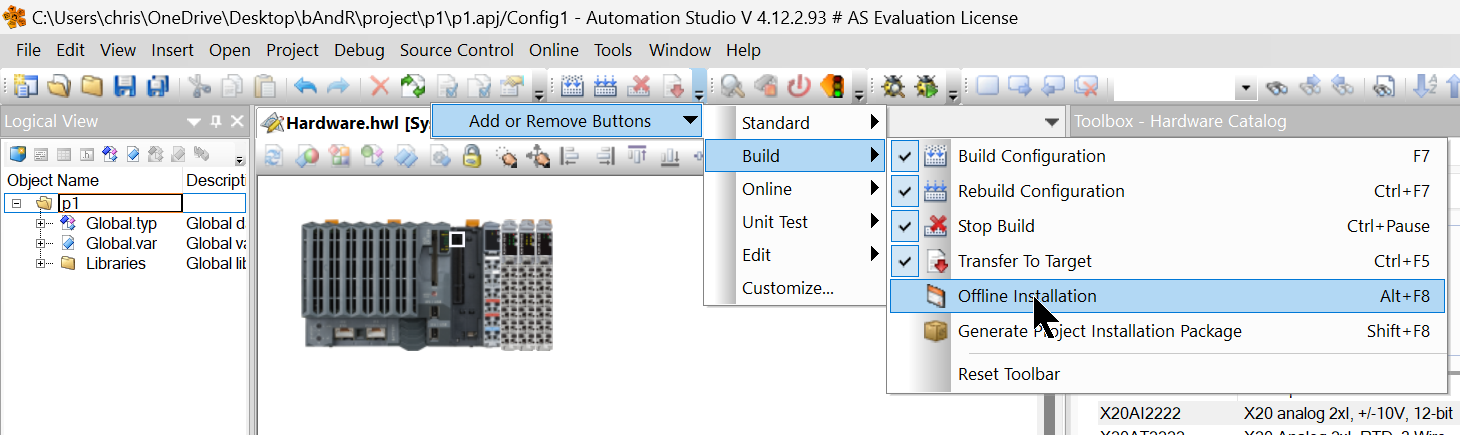Open the Build toolbar options overflow arrow

(x=698, y=86)
